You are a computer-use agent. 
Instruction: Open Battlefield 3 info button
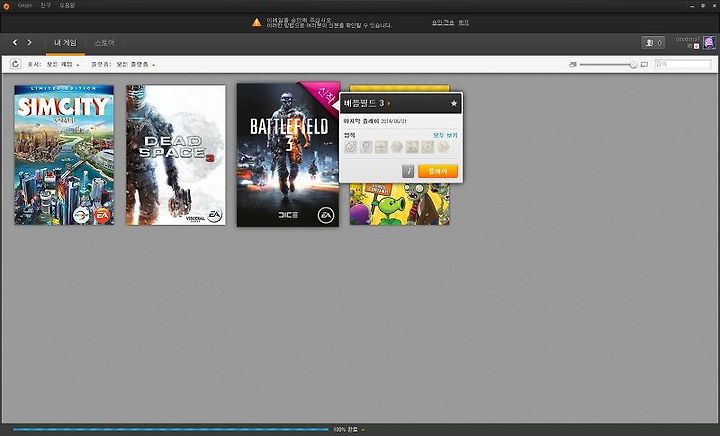(408, 171)
